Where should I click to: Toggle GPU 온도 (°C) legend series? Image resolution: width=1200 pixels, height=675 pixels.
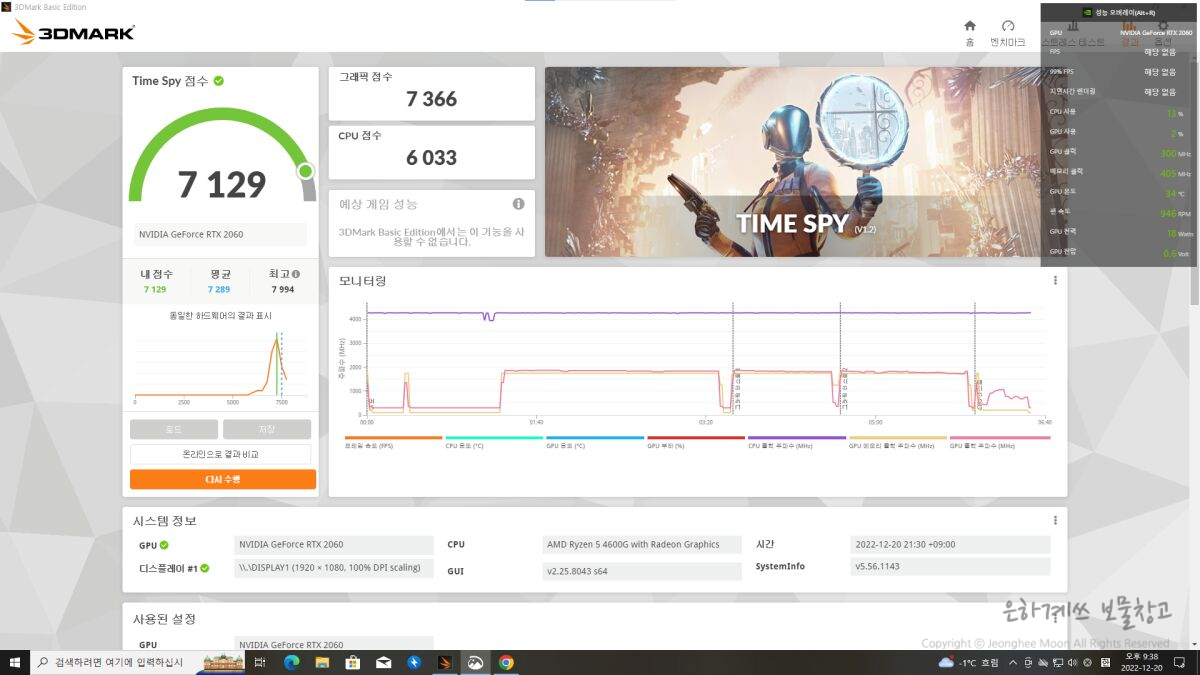595,442
